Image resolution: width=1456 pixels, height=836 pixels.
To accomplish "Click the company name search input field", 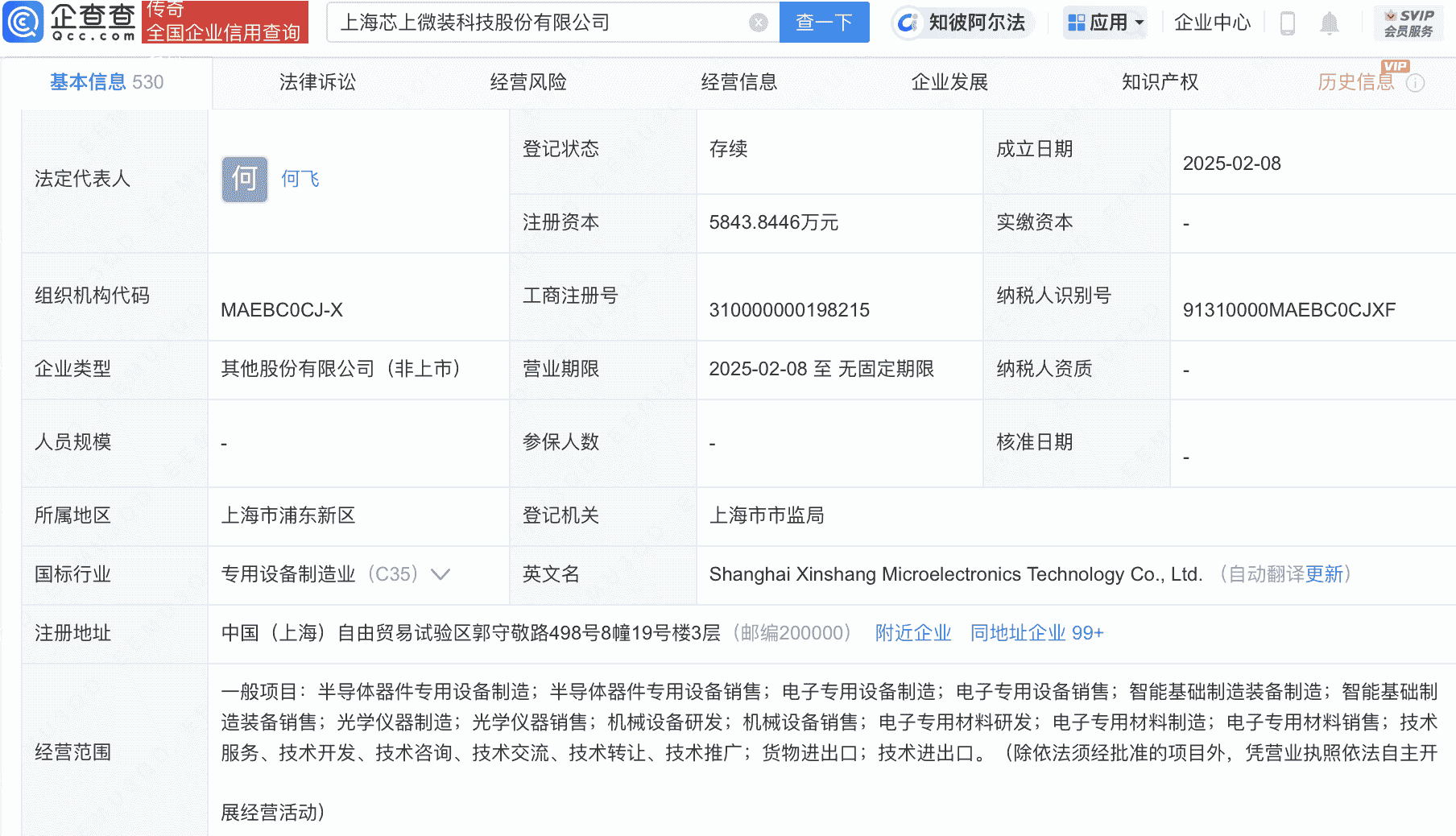I will 548,22.
